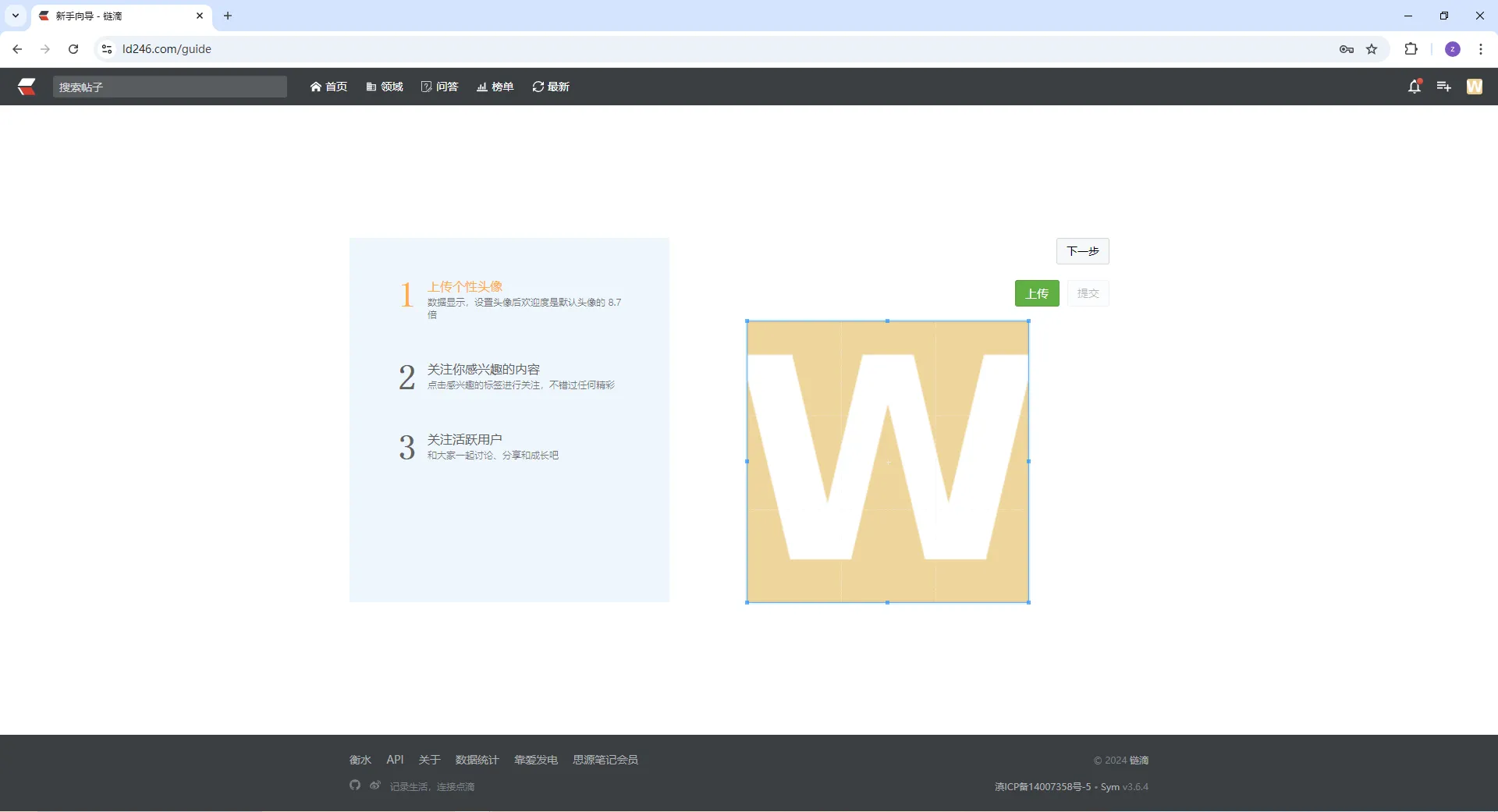
Task: Minimize the browser window
Action: 1408,16
